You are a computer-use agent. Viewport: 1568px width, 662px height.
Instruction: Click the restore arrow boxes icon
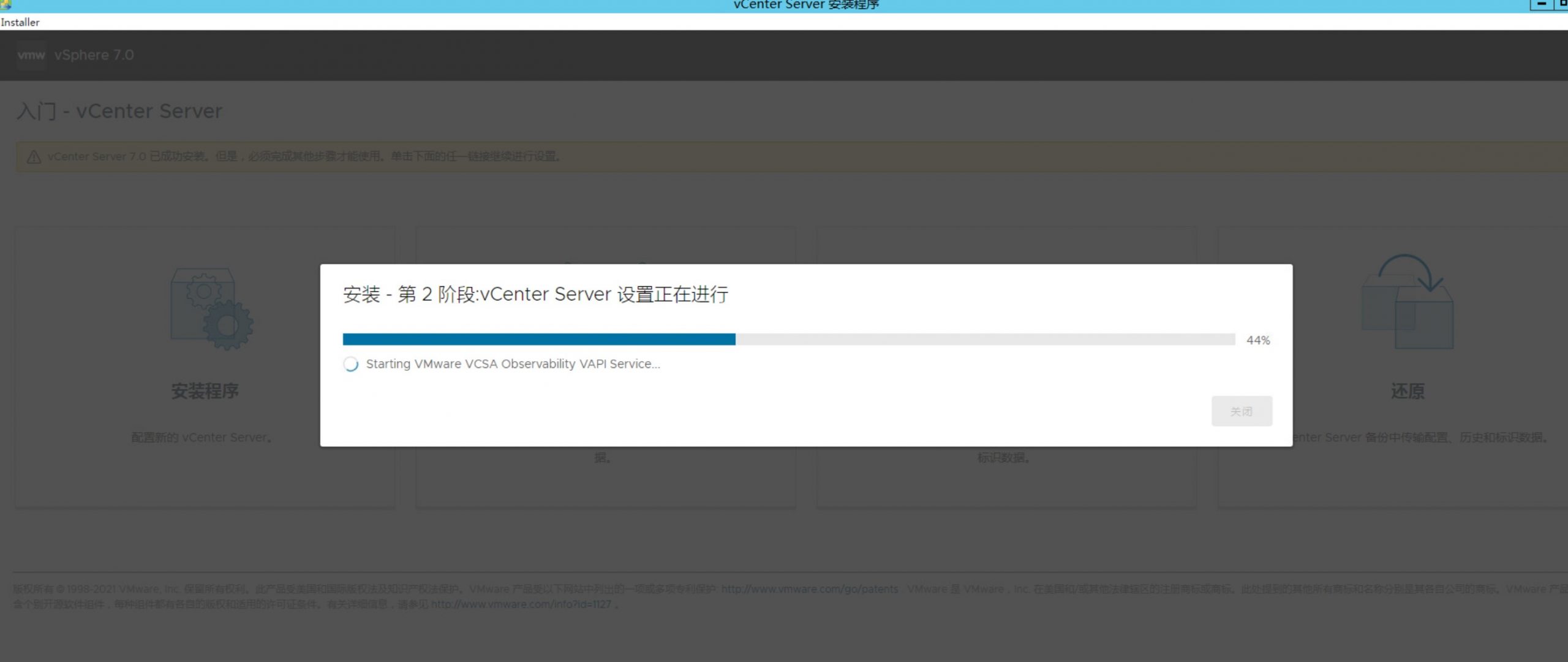1407,302
